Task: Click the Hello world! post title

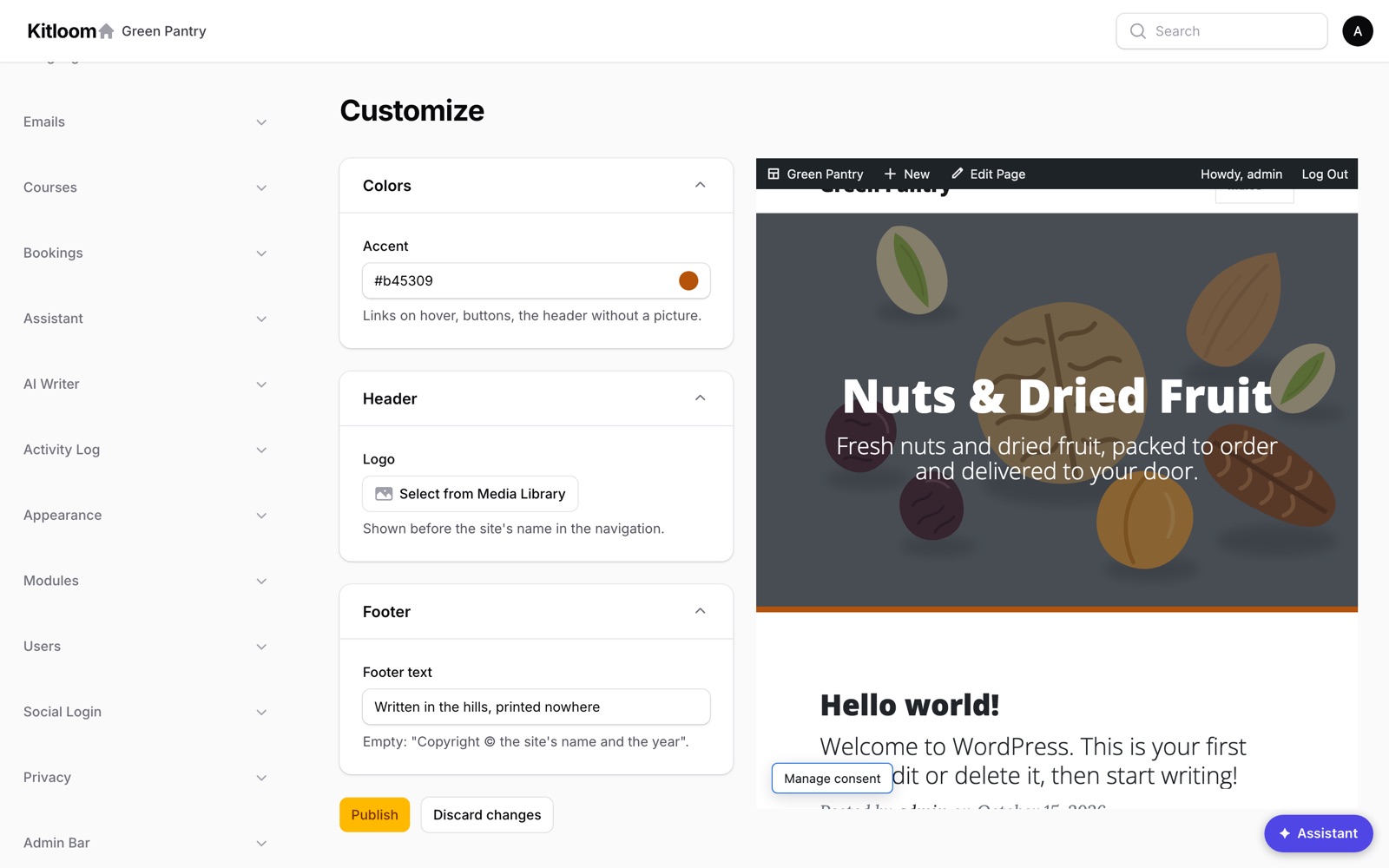Action: [910, 705]
